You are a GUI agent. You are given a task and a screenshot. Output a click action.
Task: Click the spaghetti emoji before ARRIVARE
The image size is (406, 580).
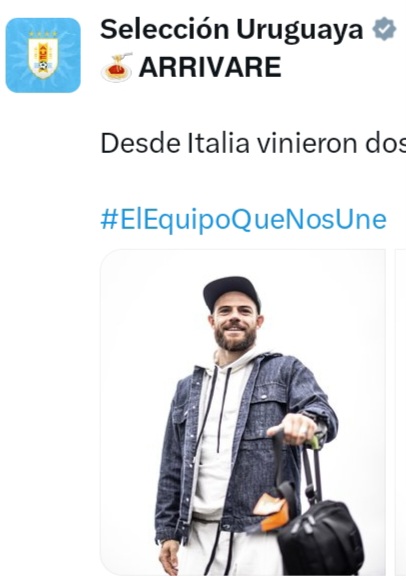tap(117, 67)
